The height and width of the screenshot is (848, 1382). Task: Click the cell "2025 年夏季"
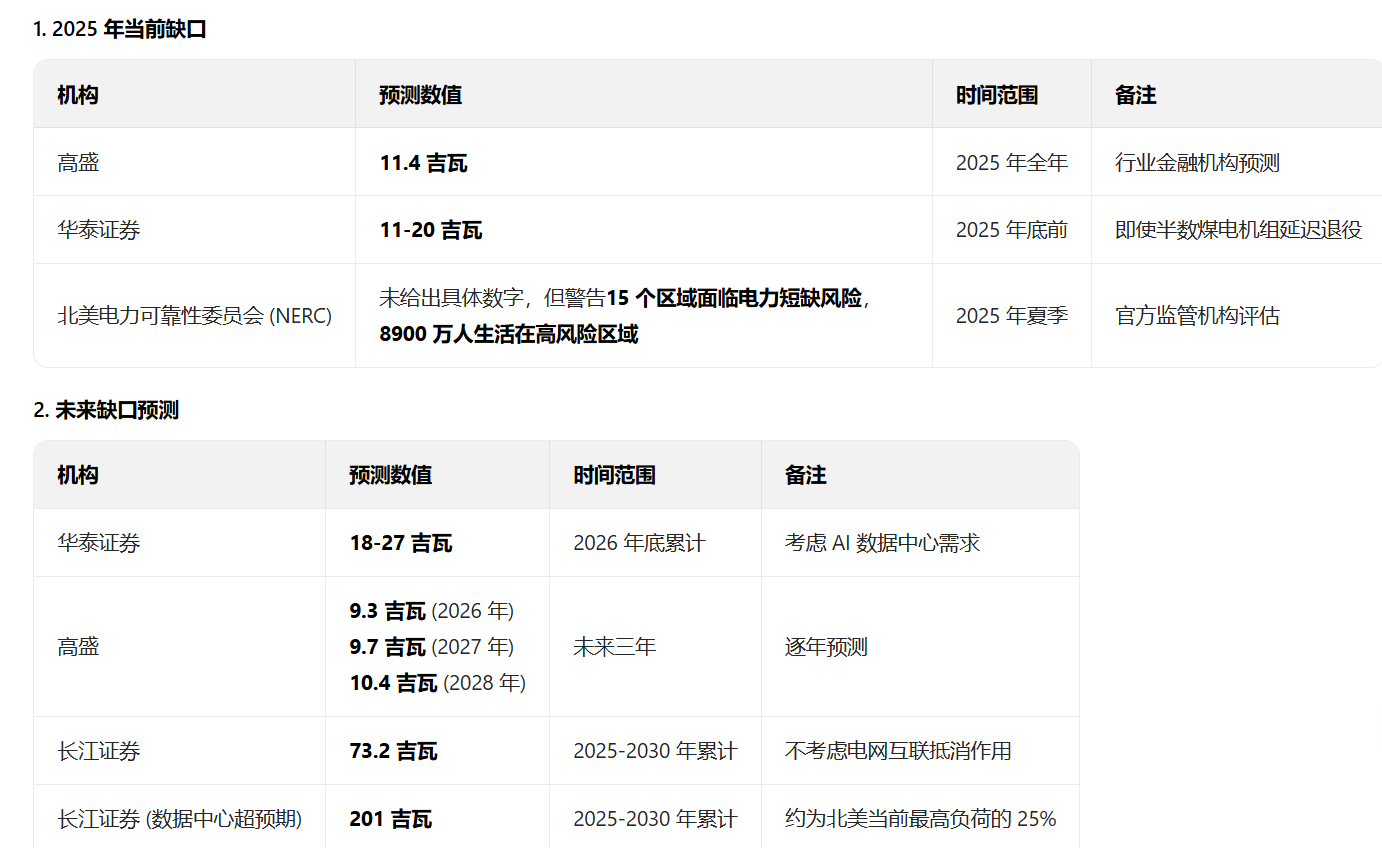coord(1012,316)
